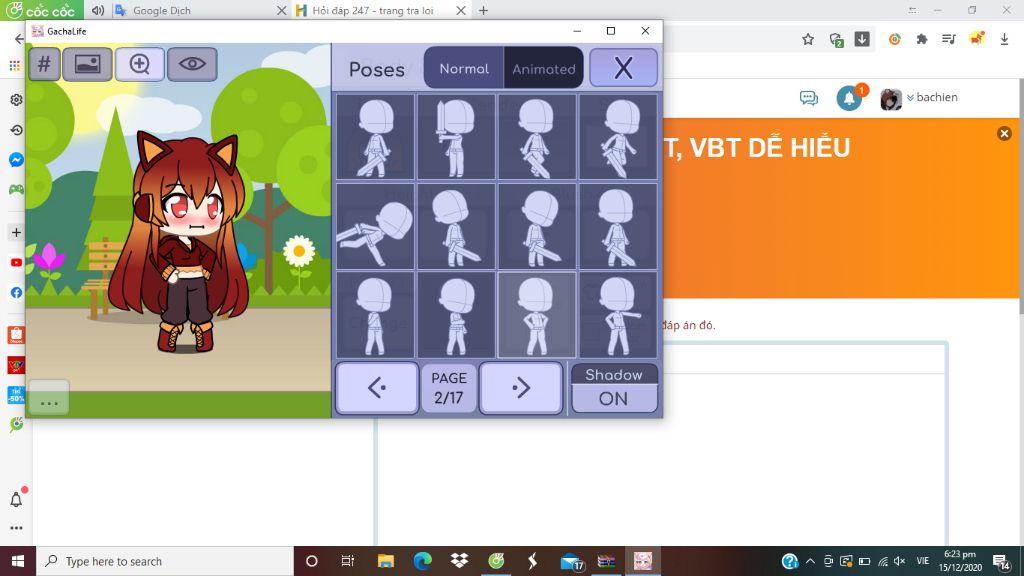The image size is (1024, 576).
Task: Open File Explorer from taskbar
Action: [x=386, y=561]
